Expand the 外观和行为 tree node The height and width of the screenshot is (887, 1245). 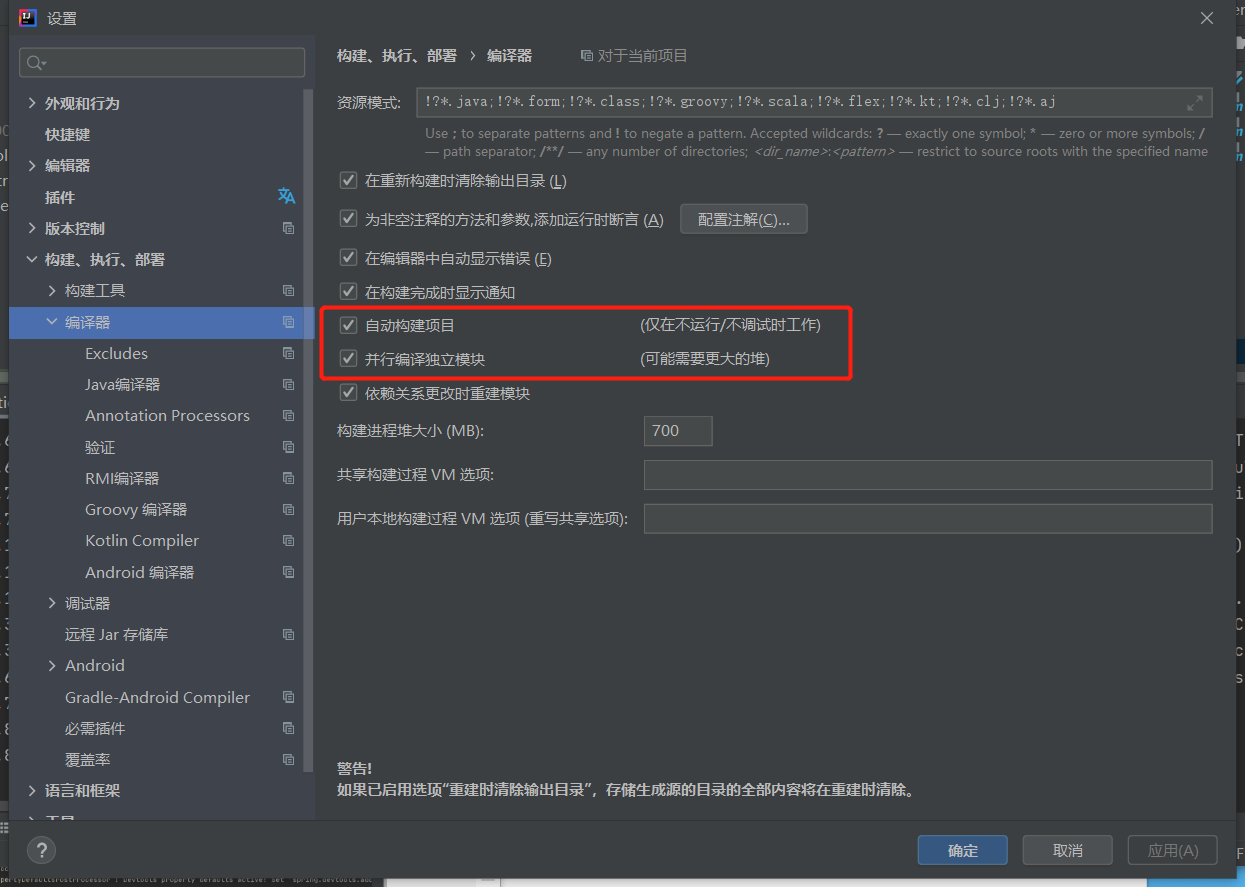[x=32, y=103]
